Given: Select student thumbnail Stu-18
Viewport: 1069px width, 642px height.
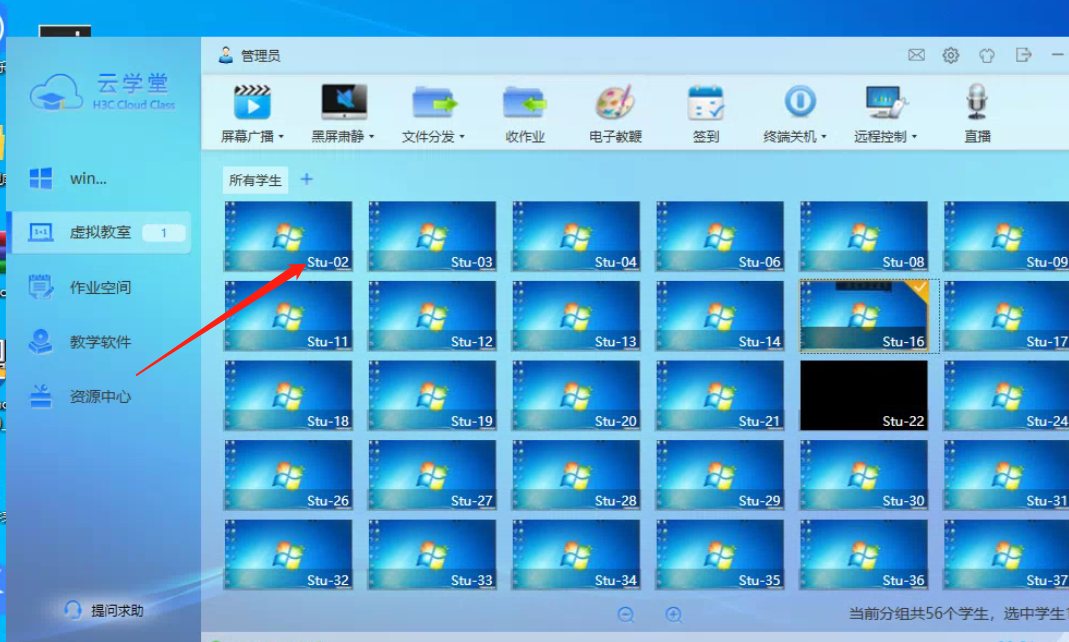Looking at the screenshot, I should (288, 395).
